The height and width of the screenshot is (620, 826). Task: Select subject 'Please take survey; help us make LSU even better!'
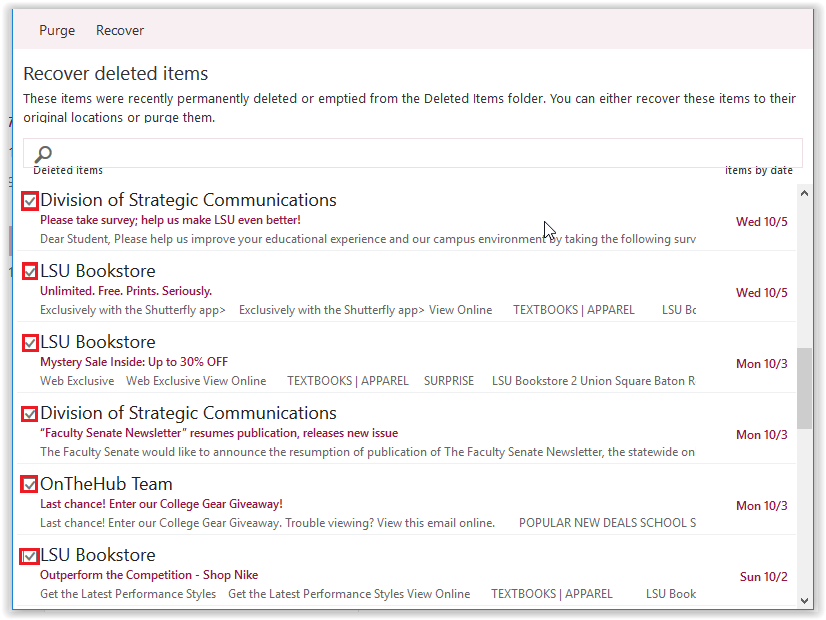coord(170,220)
